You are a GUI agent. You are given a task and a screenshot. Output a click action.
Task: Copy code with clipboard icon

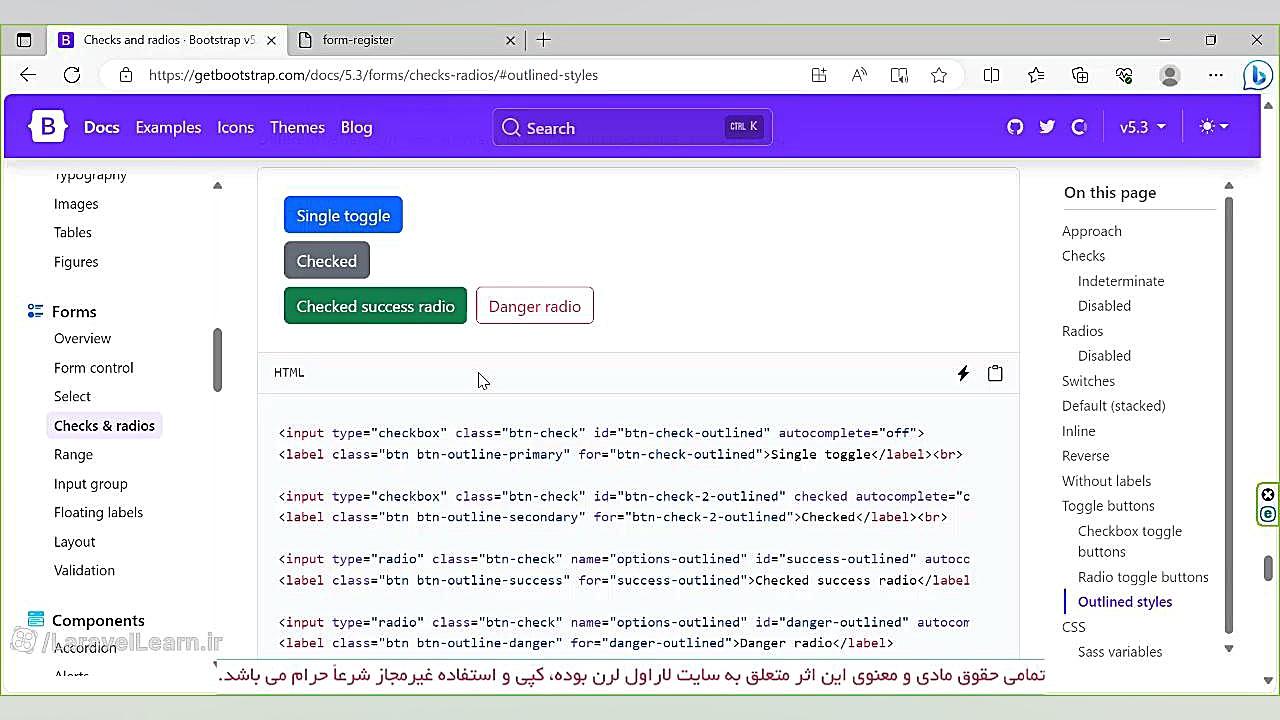995,373
